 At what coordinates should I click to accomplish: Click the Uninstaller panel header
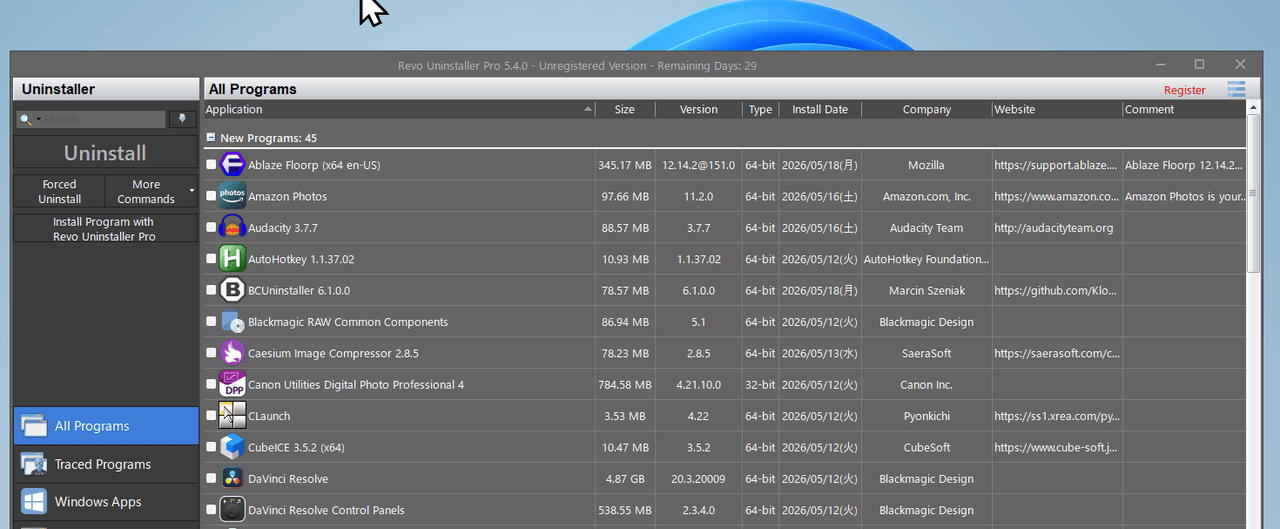tap(106, 89)
